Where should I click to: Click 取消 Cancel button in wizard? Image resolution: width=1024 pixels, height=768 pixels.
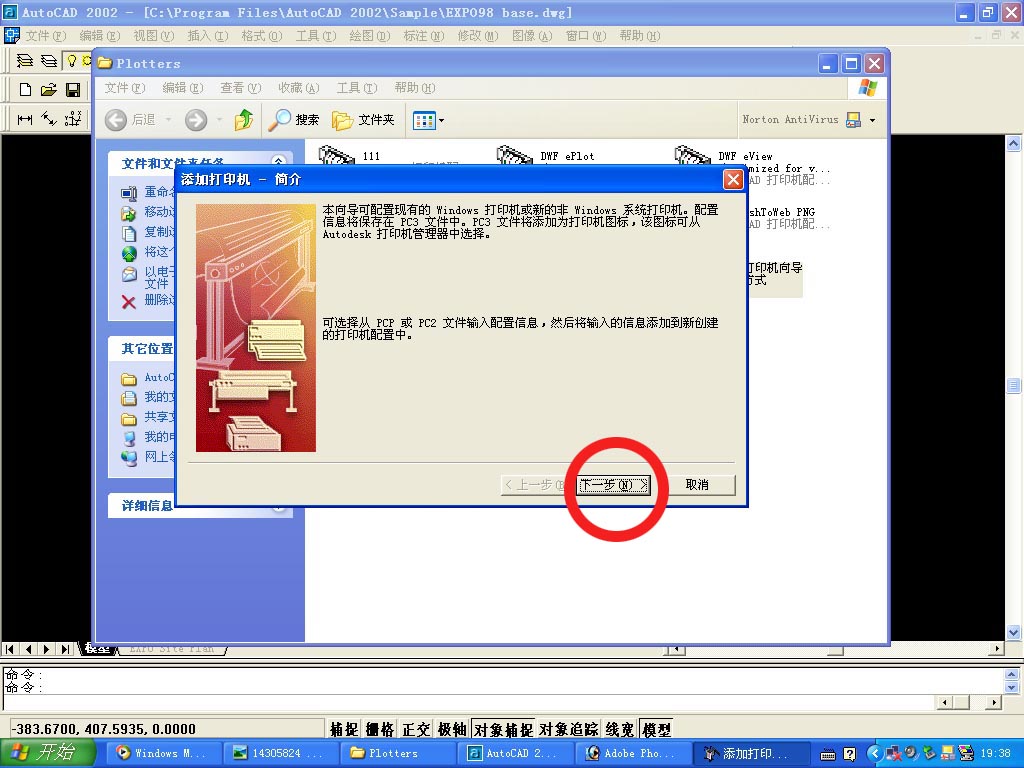coord(697,485)
